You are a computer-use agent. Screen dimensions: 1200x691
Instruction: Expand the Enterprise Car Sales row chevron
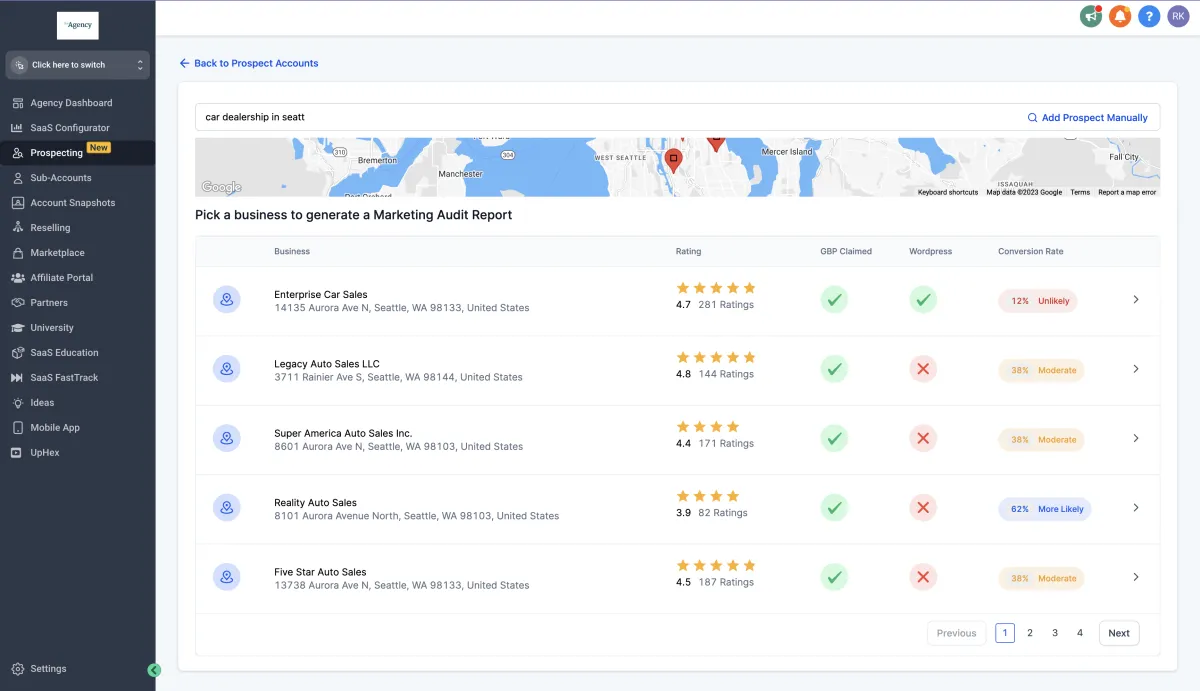(1135, 299)
